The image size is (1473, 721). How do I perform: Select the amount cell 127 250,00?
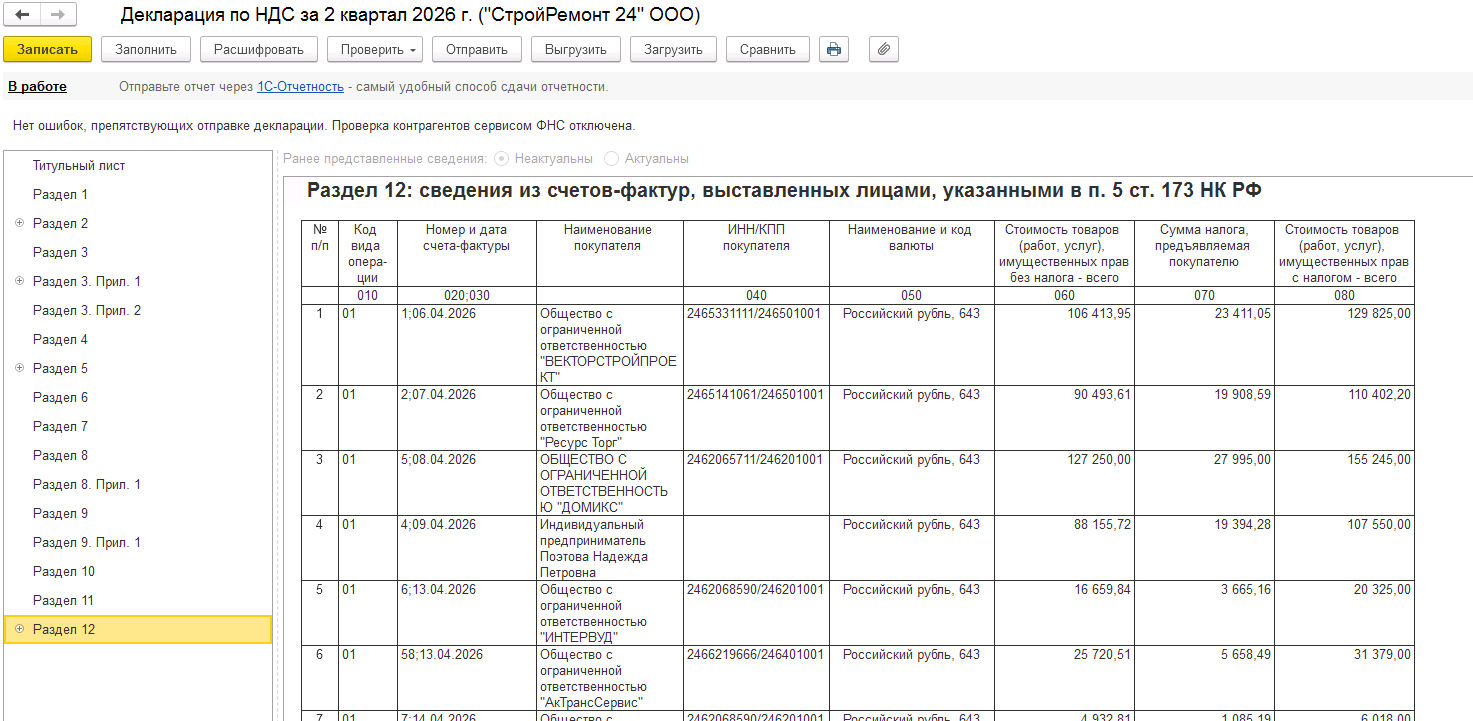(1064, 483)
